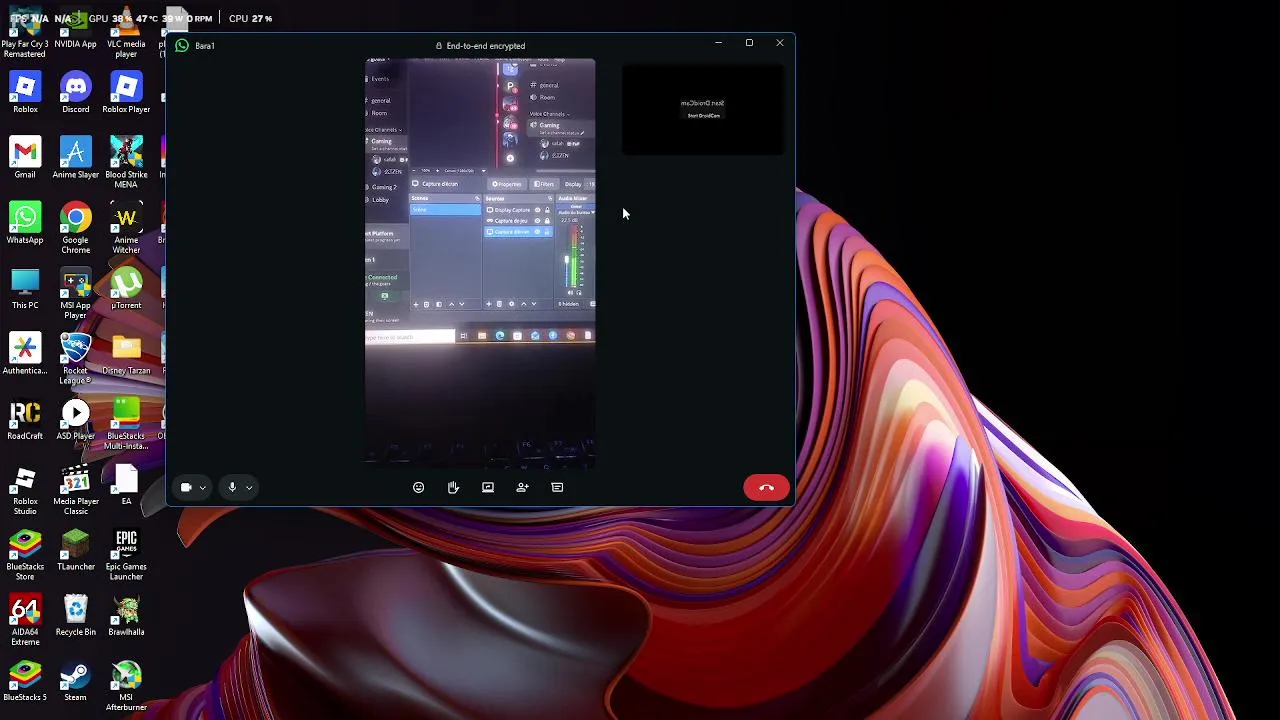The image size is (1280, 720).
Task: Select the Rocket League desktop icon
Action: click(75, 358)
